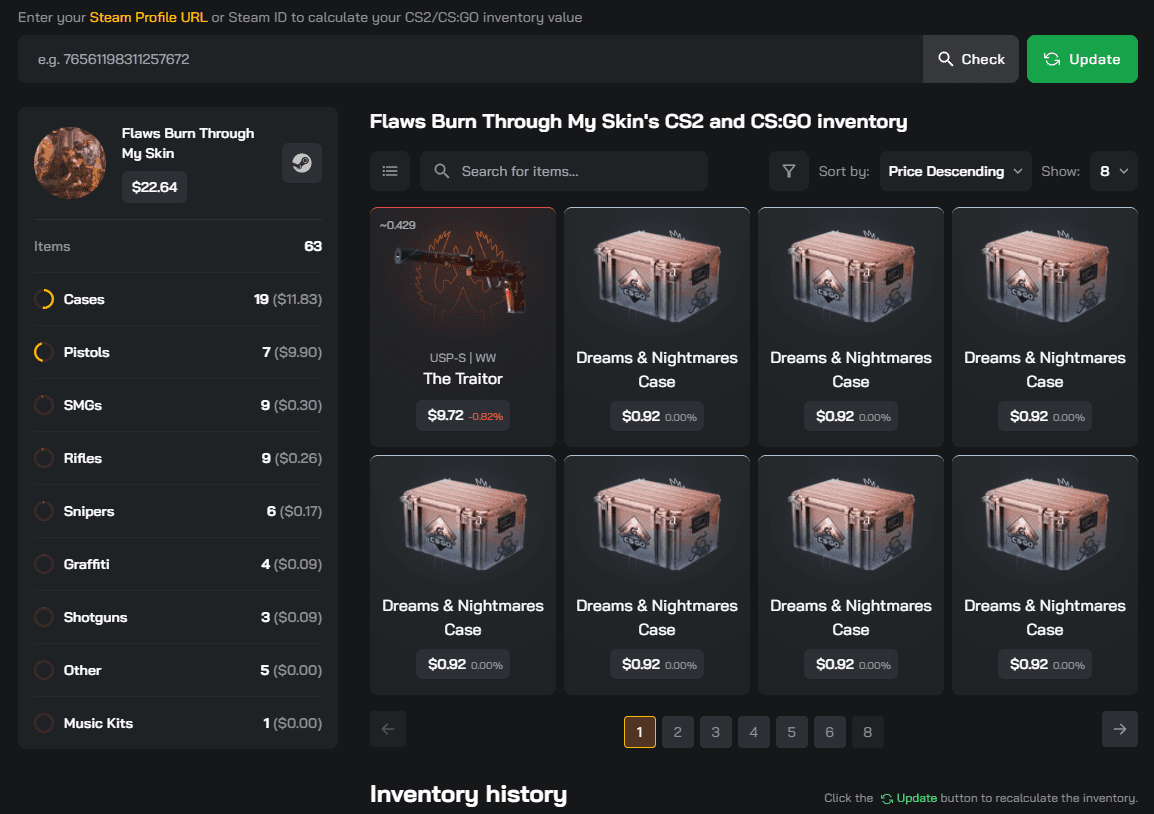Click the USP-S | WW label
This screenshot has width=1154, height=814.
(463, 358)
